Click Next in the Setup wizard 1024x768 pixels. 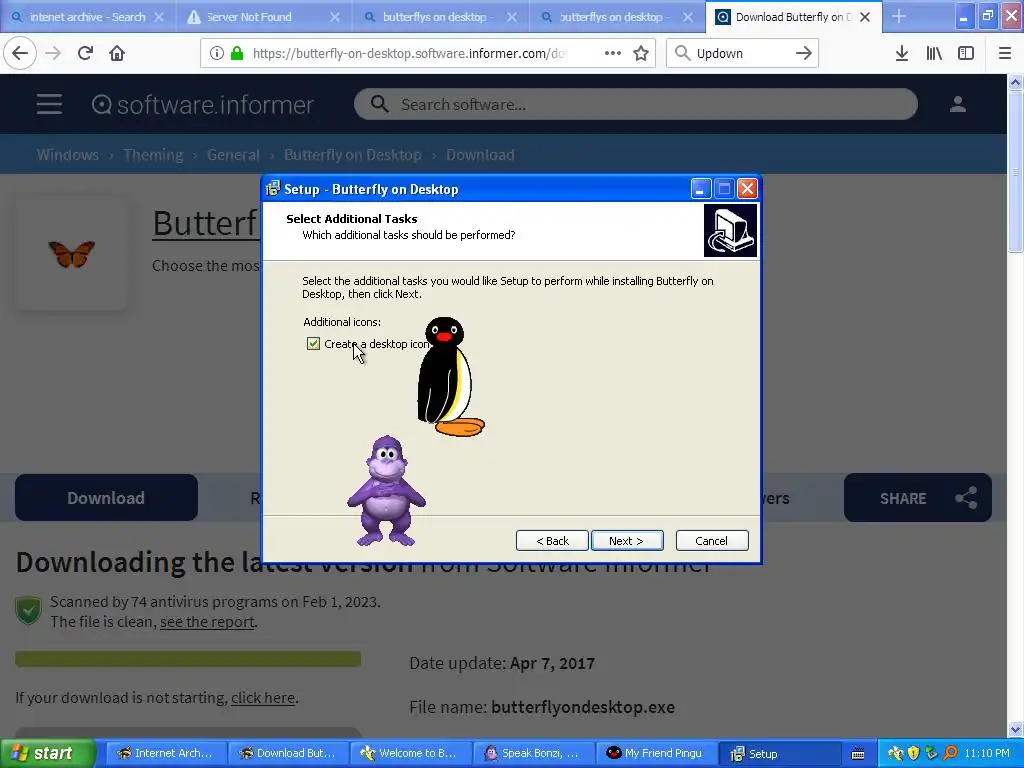pos(627,541)
